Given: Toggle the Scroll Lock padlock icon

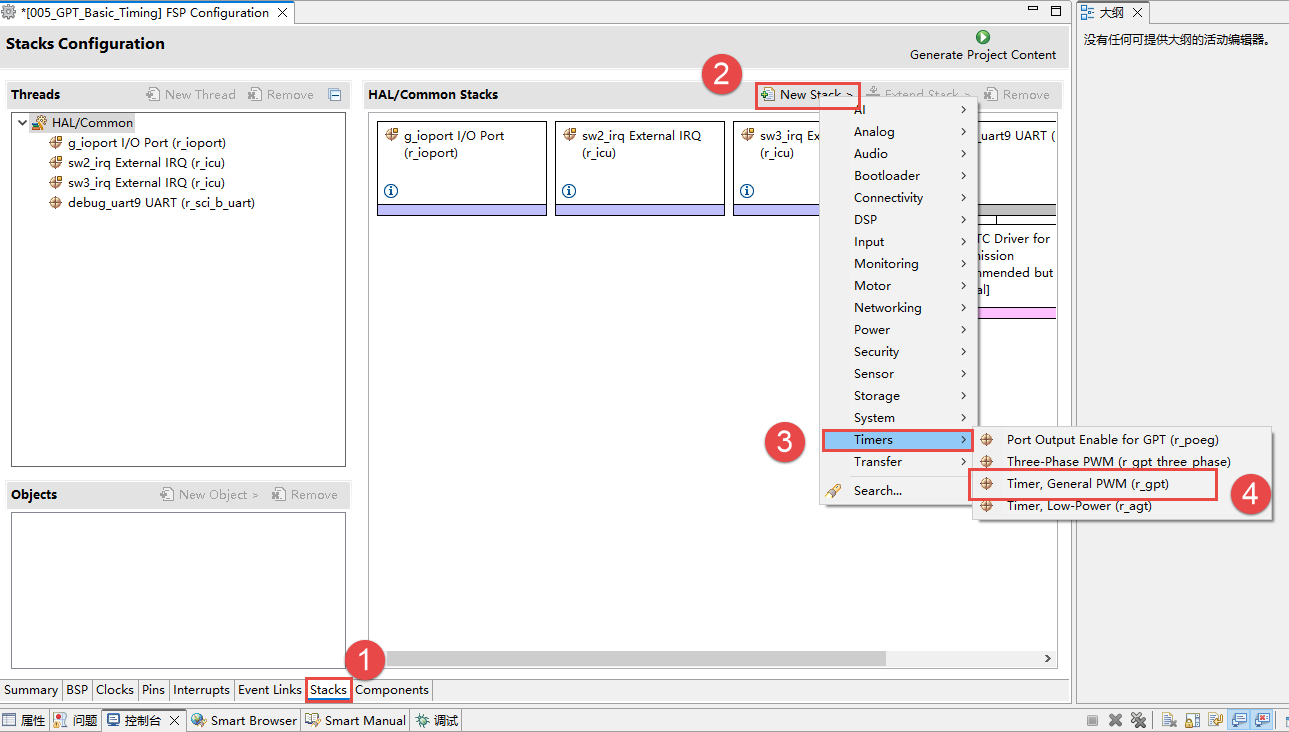Looking at the screenshot, I should 1192,720.
